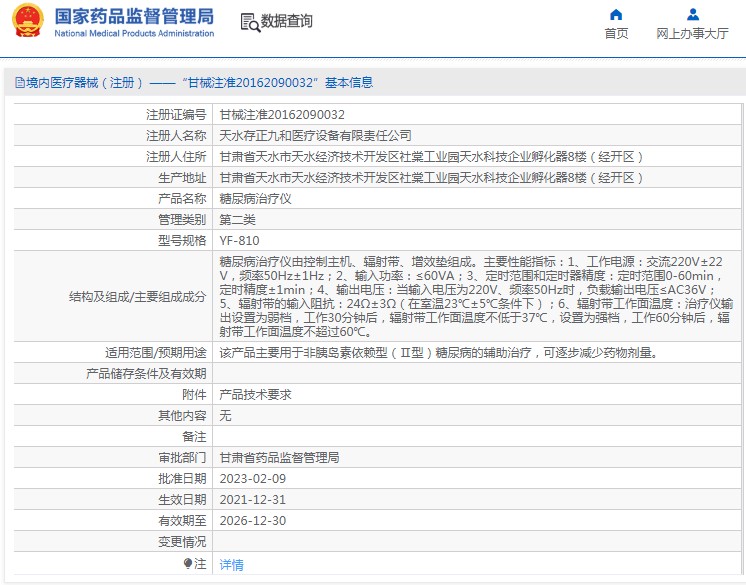Click the 产品名称 label
Screen dimensions: 746x585
pyautogui.click(x=182, y=198)
